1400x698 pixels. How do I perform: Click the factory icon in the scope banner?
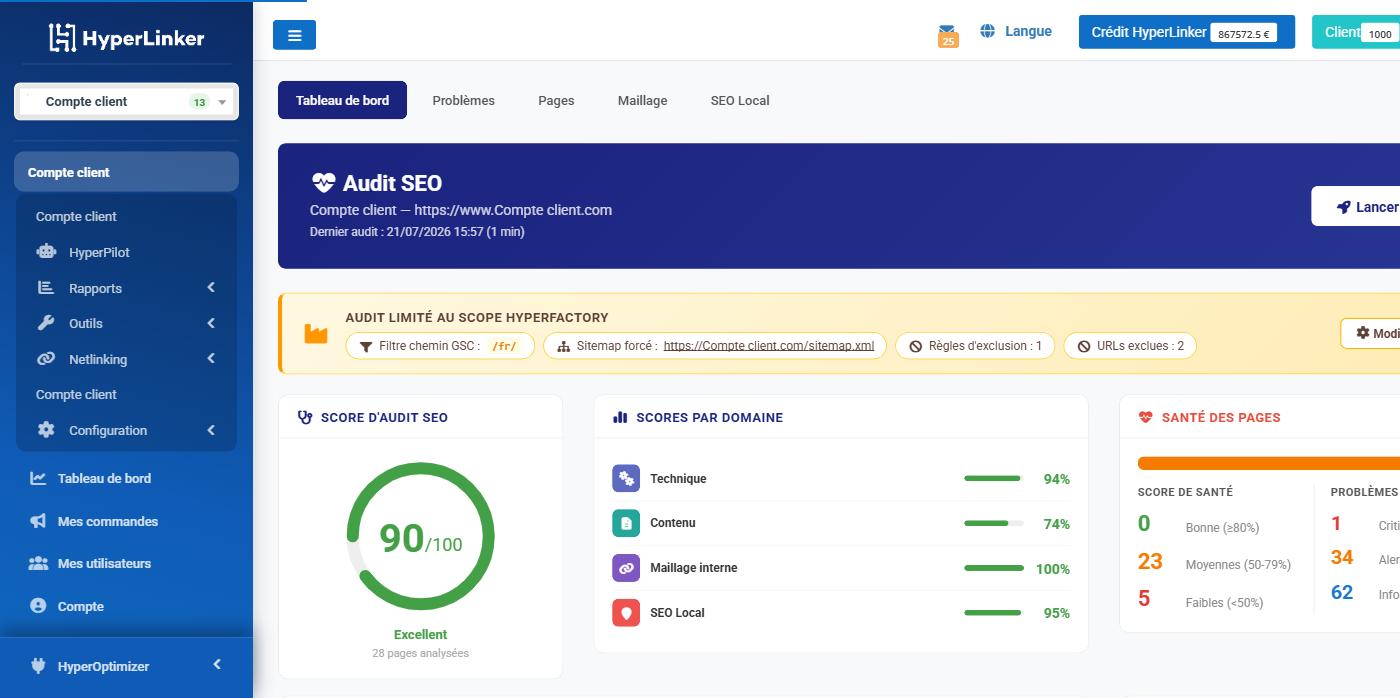[x=316, y=333]
